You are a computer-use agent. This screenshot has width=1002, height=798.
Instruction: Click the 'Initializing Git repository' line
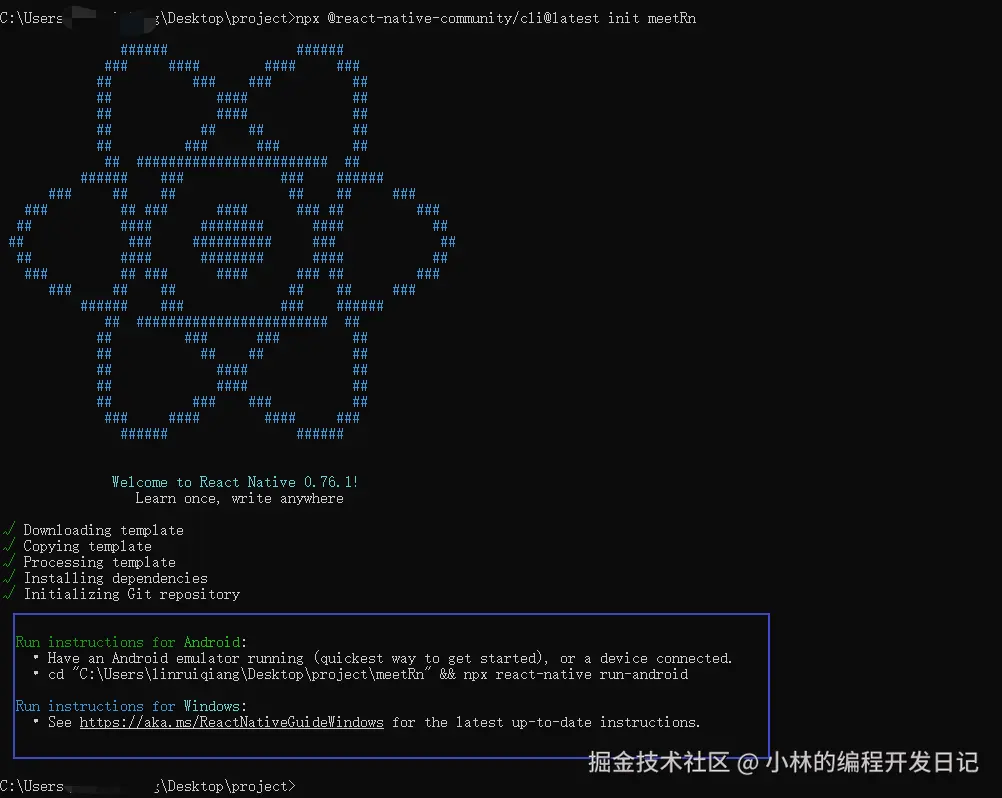click(x=132, y=594)
